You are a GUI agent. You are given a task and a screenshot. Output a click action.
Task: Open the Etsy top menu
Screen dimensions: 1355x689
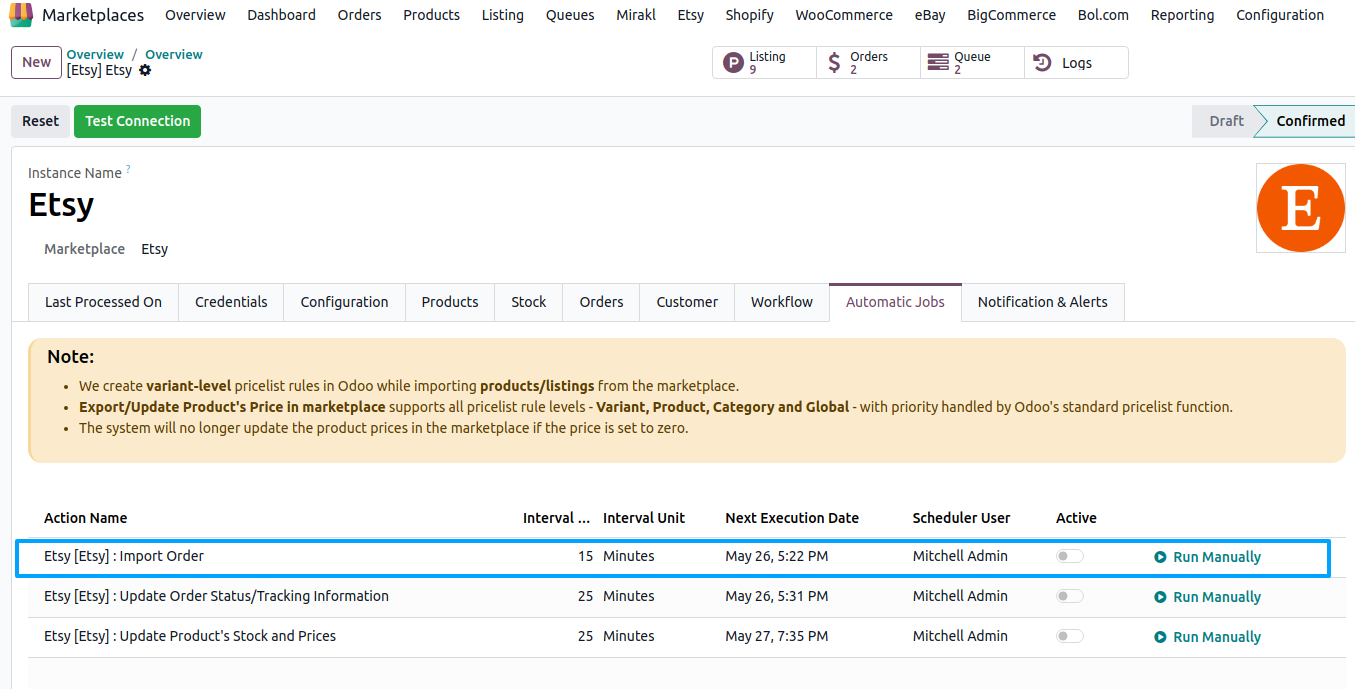click(691, 15)
